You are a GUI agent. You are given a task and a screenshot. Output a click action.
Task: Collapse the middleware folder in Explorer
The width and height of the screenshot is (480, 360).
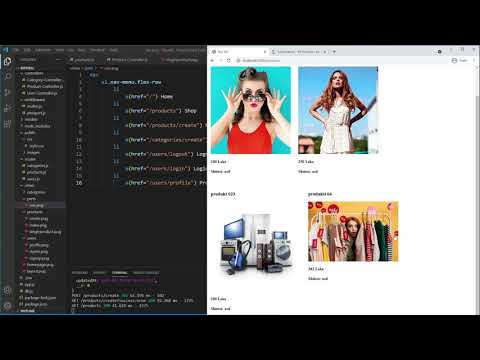click(x=34, y=100)
